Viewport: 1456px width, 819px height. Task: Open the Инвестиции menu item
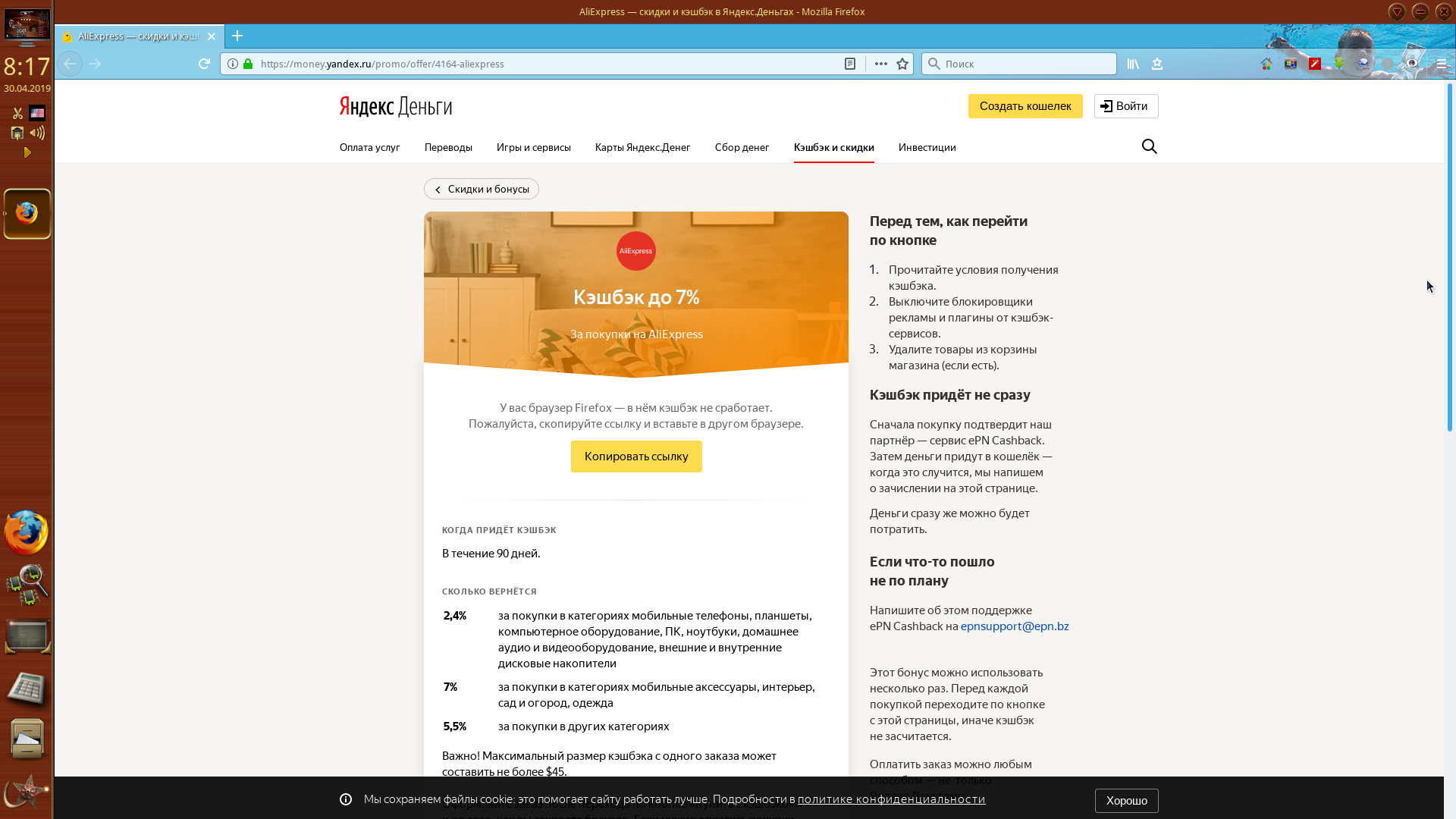pyautogui.click(x=927, y=147)
